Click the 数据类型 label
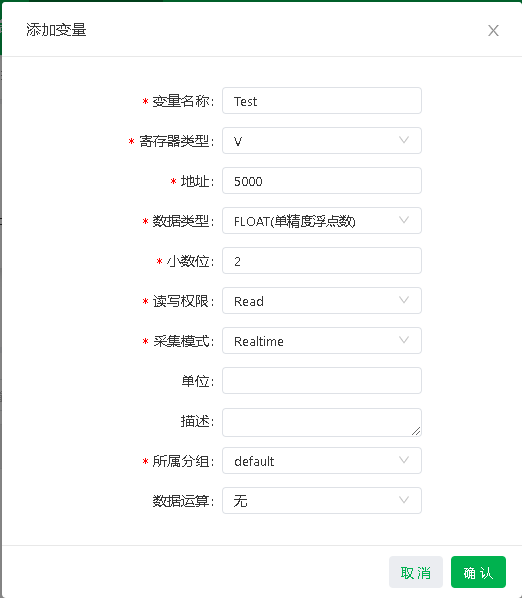522x598 pixels. pos(183,221)
